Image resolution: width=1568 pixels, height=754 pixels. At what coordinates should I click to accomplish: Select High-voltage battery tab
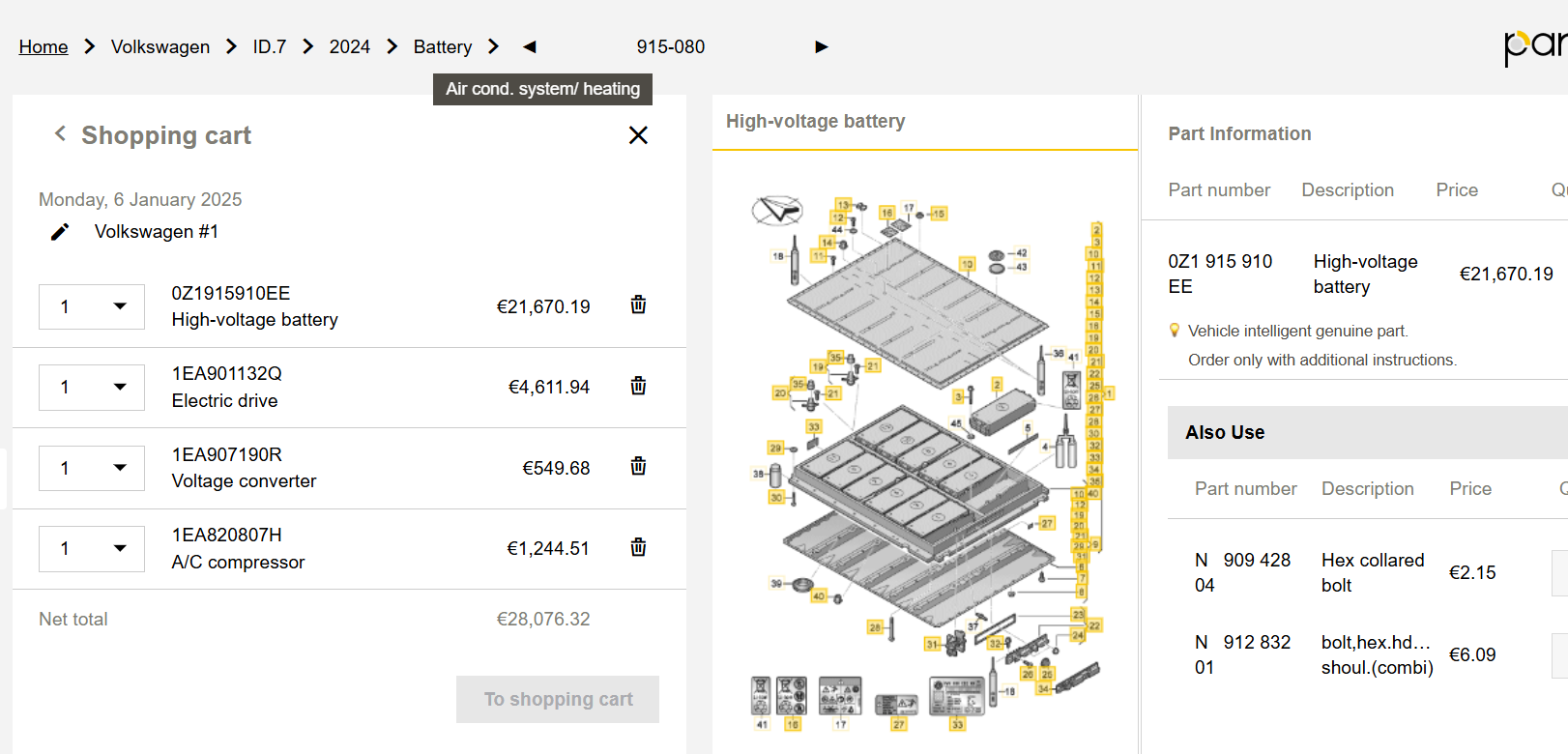click(816, 121)
